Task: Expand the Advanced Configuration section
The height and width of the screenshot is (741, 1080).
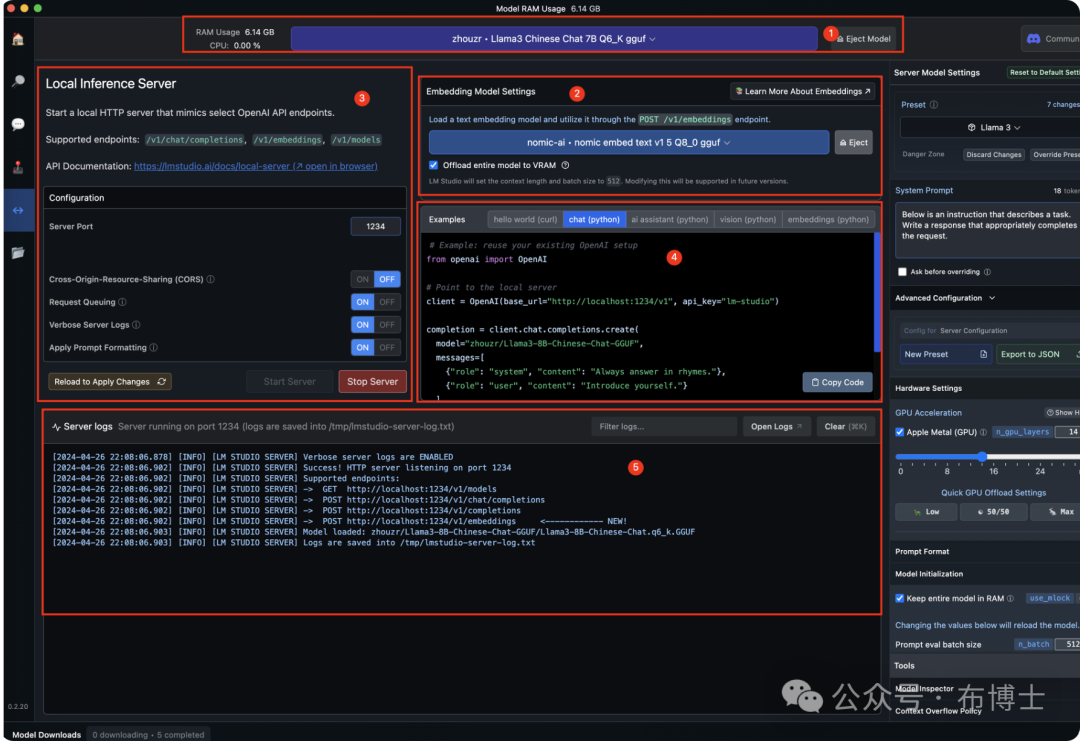Action: point(945,298)
